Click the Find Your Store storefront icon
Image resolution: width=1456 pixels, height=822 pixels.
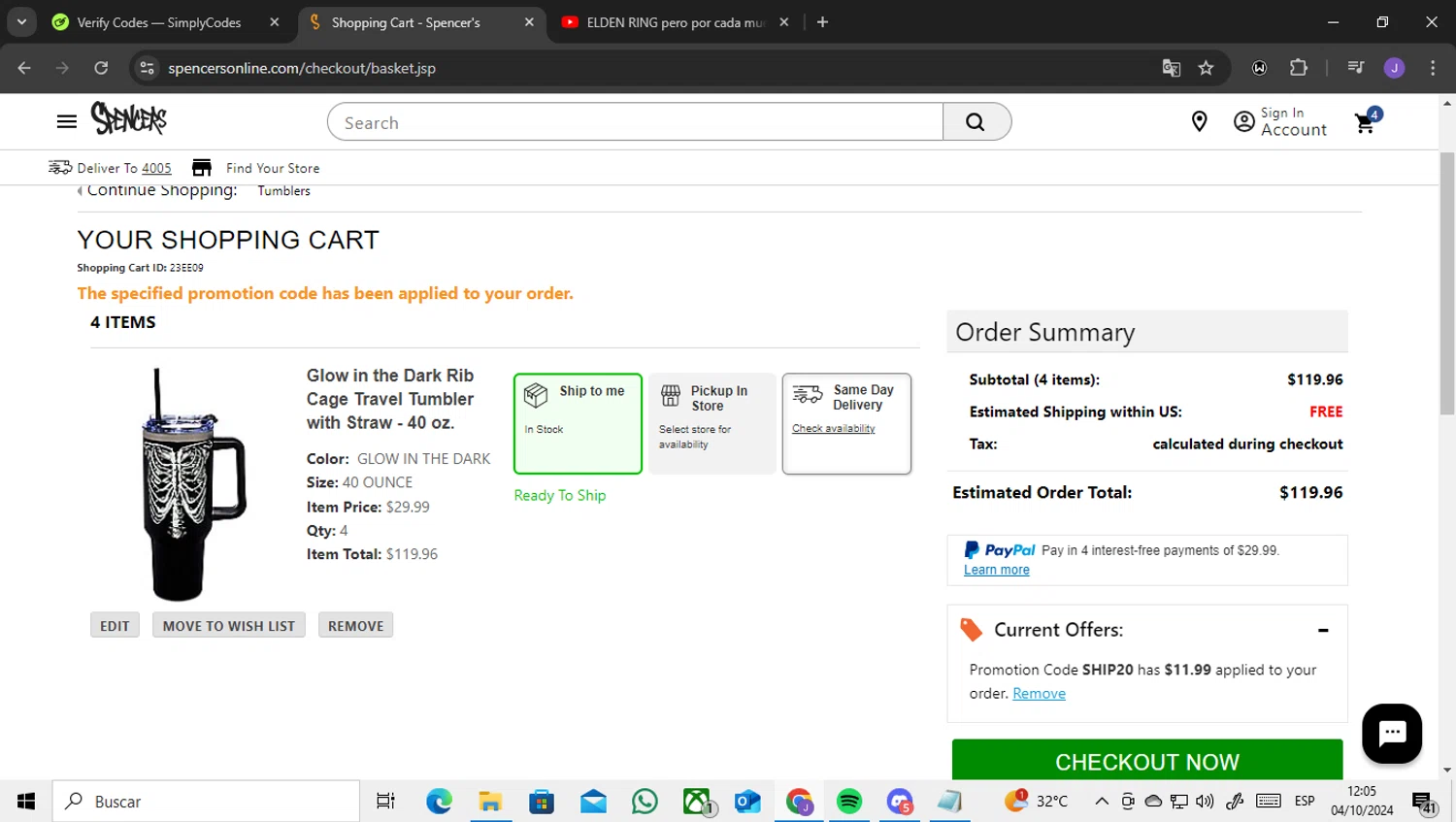(202, 168)
